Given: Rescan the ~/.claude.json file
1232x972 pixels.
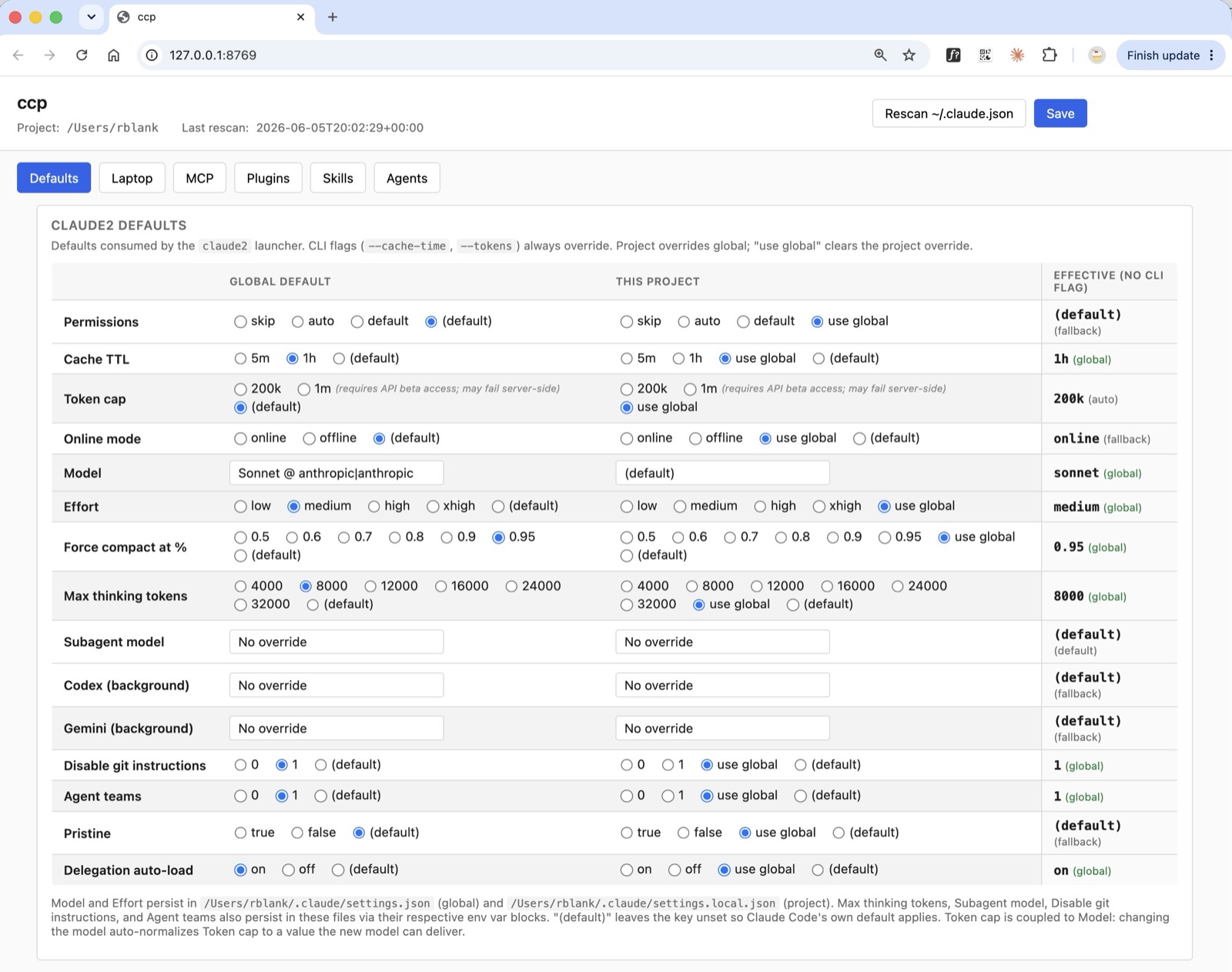Looking at the screenshot, I should click(949, 113).
